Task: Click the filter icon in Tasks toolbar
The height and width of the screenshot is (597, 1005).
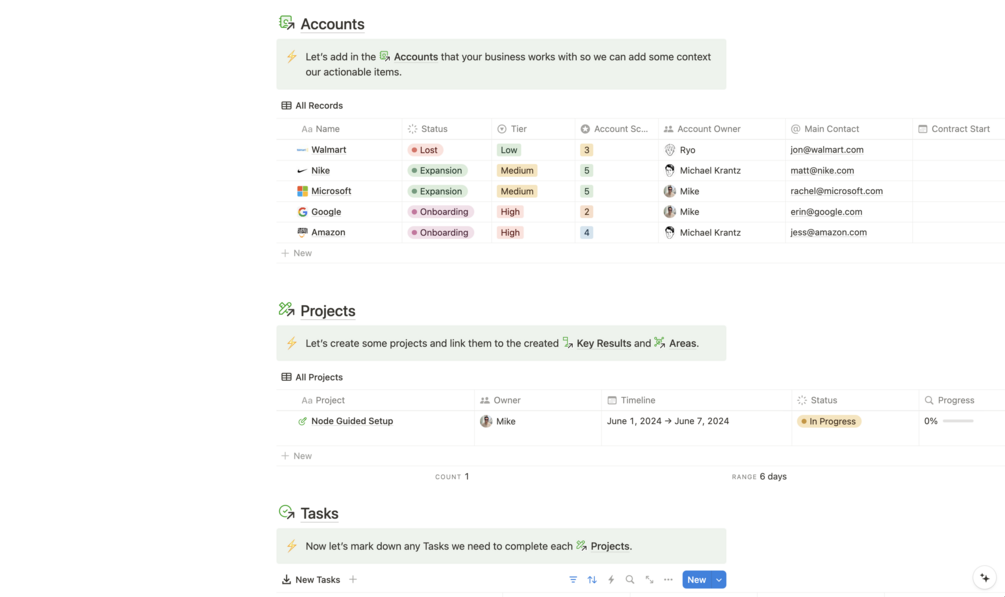Action: tap(573, 580)
